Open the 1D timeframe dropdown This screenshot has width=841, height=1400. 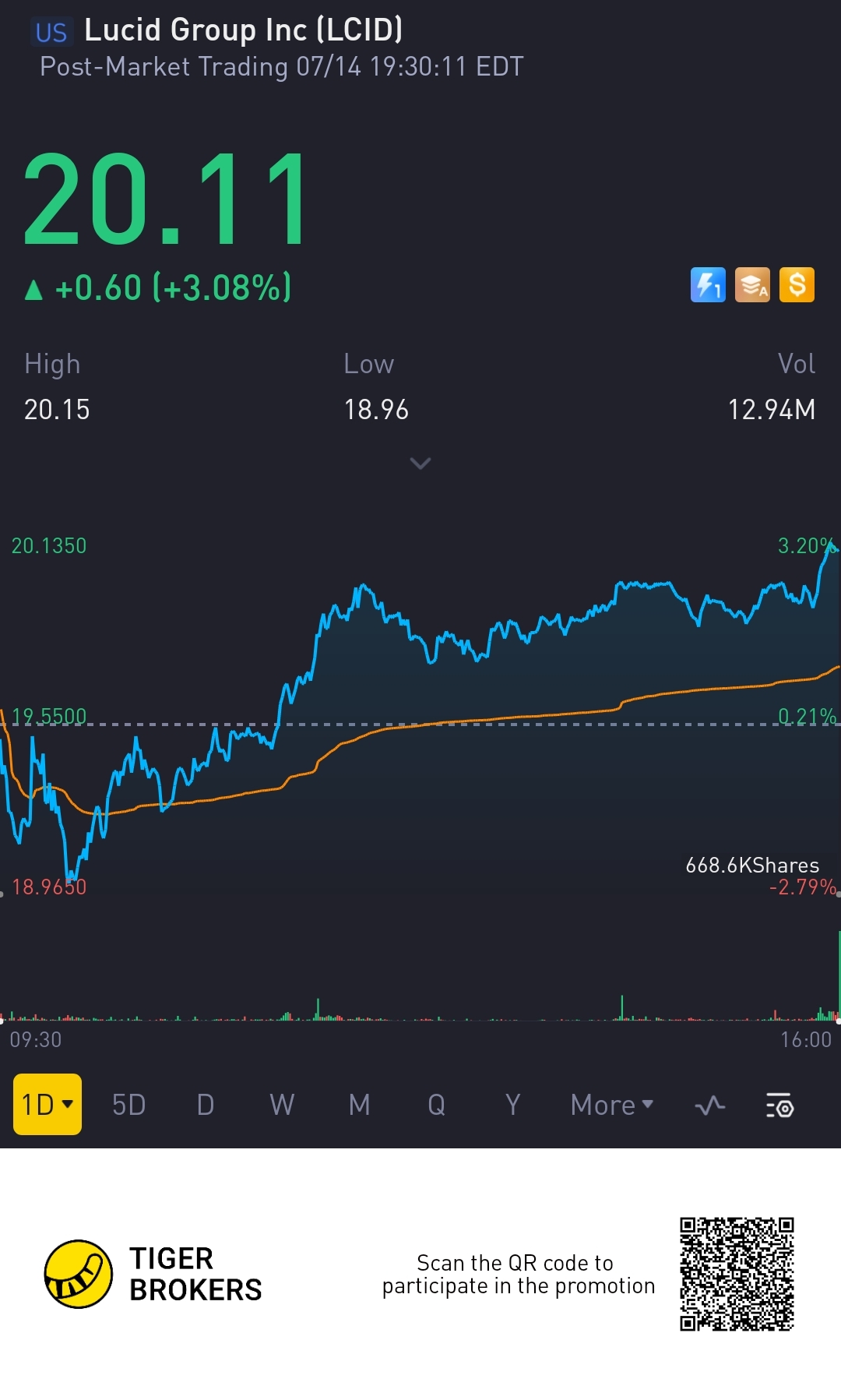pos(48,1104)
